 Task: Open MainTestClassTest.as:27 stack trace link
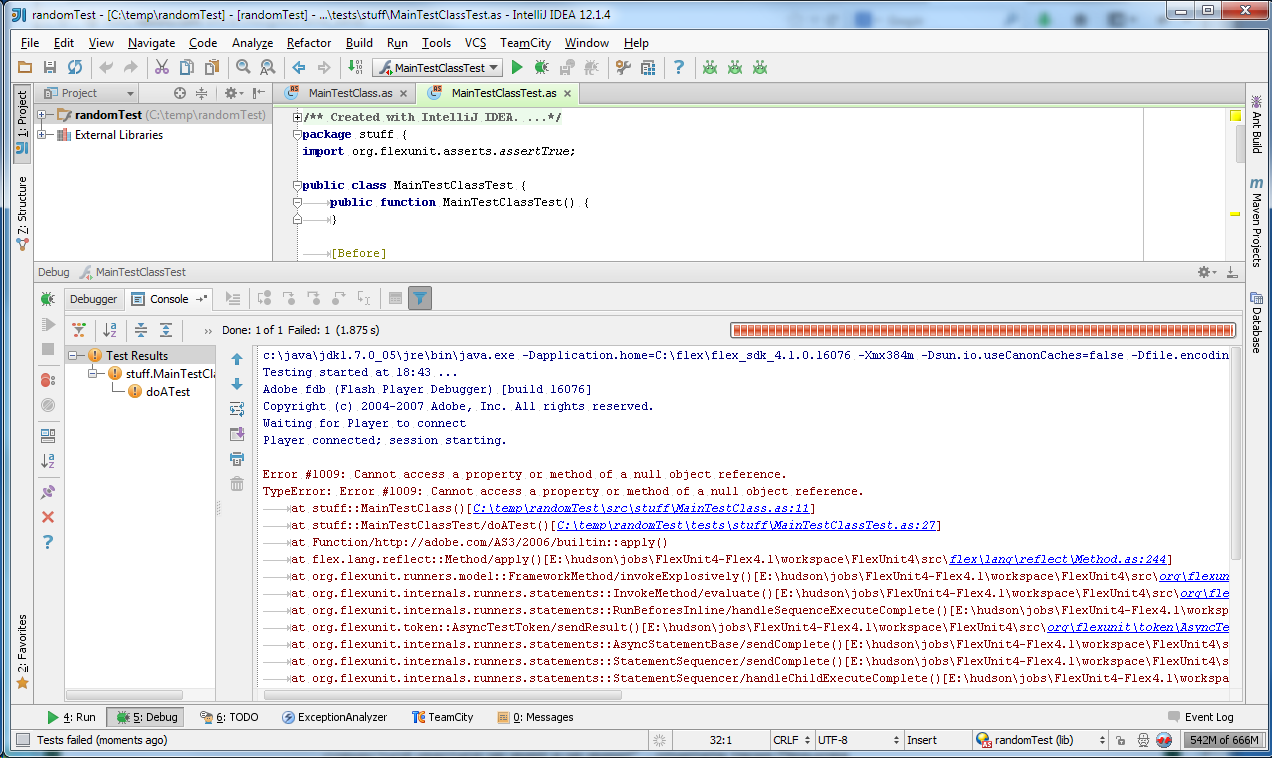pos(745,525)
